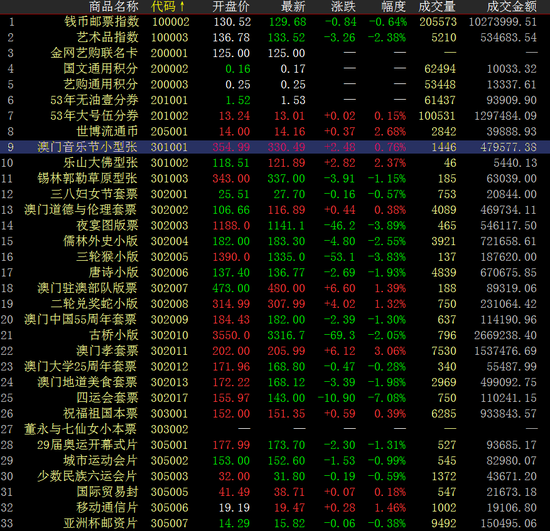The image size is (550, 531).
Task: Sort by the 涨跌 column header
Action: pos(343,6)
